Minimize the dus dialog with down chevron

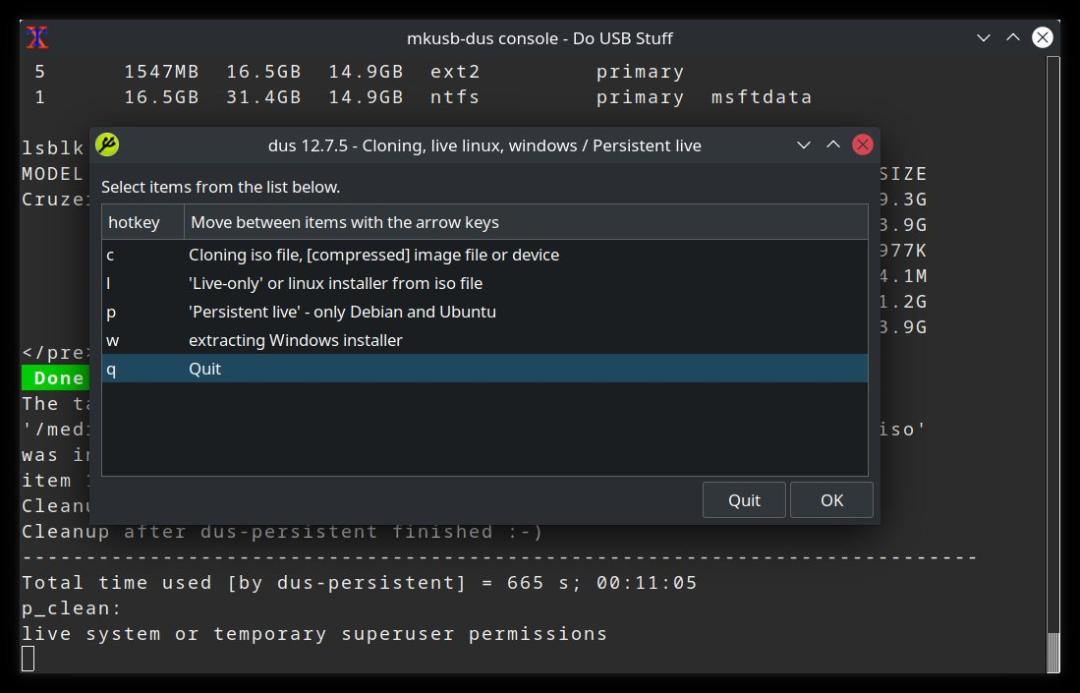pyautogui.click(x=803, y=145)
